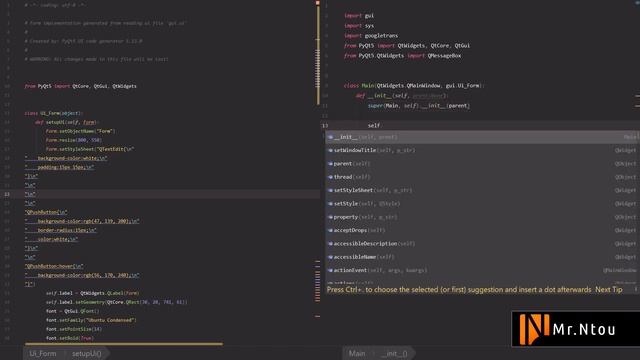Screen dimensions: 640x360
Task: Click the left editor's horizontal scrollbar
Action: pyautogui.click(x=124, y=344)
